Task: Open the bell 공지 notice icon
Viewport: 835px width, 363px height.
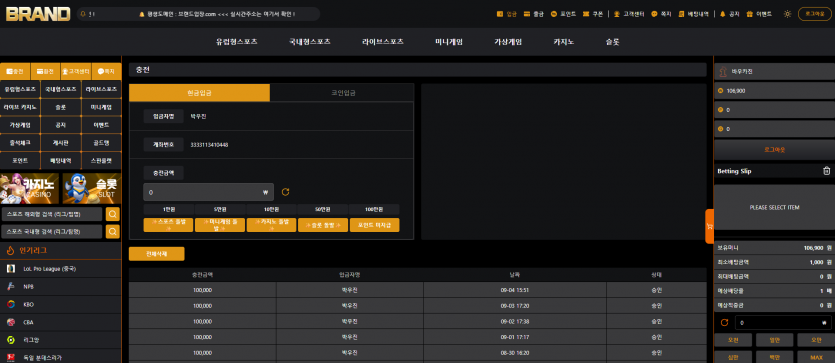Action: (723, 14)
